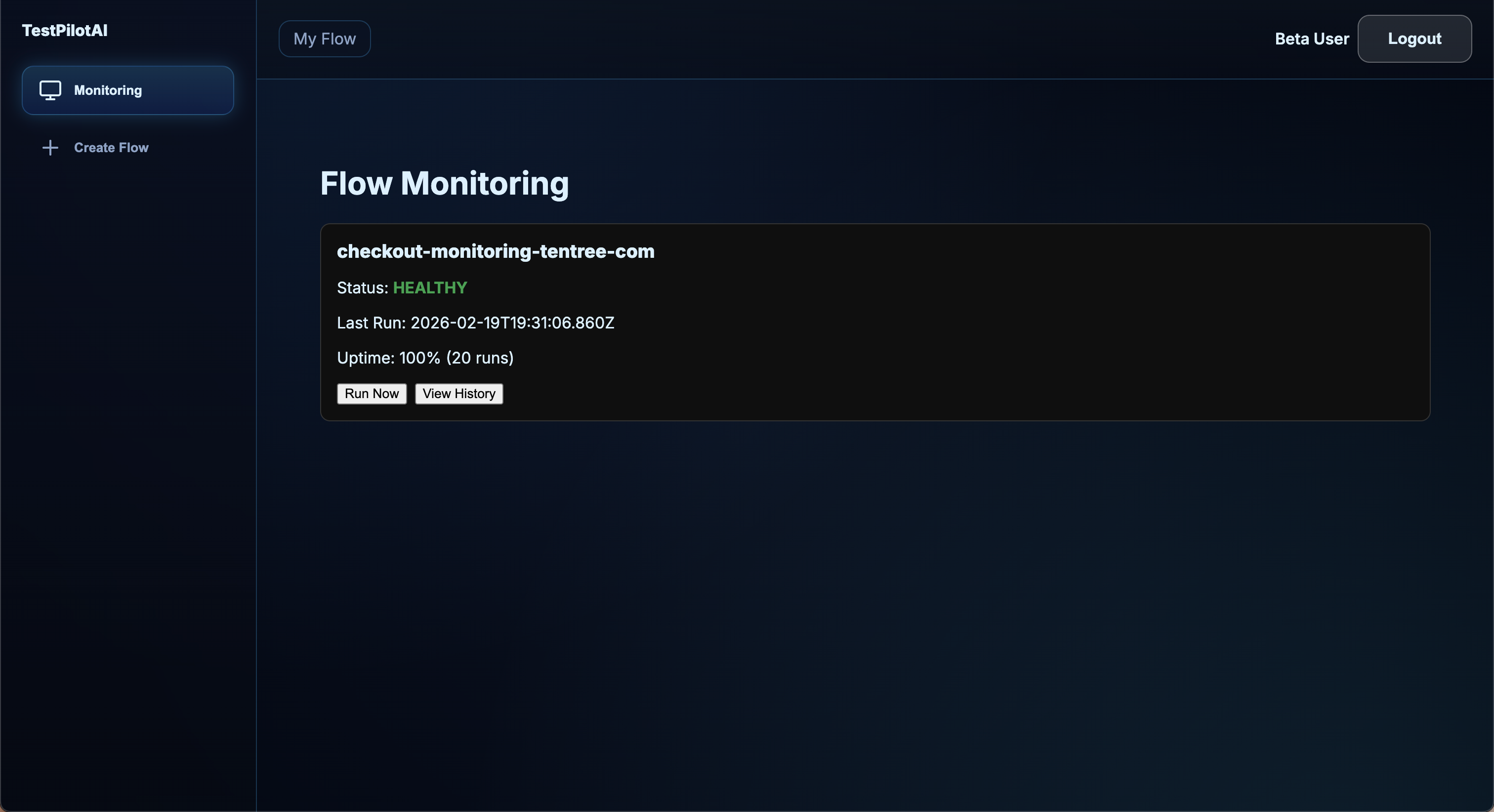The width and height of the screenshot is (1494, 812).
Task: Click the Status: label in the flow card
Action: tap(362, 287)
